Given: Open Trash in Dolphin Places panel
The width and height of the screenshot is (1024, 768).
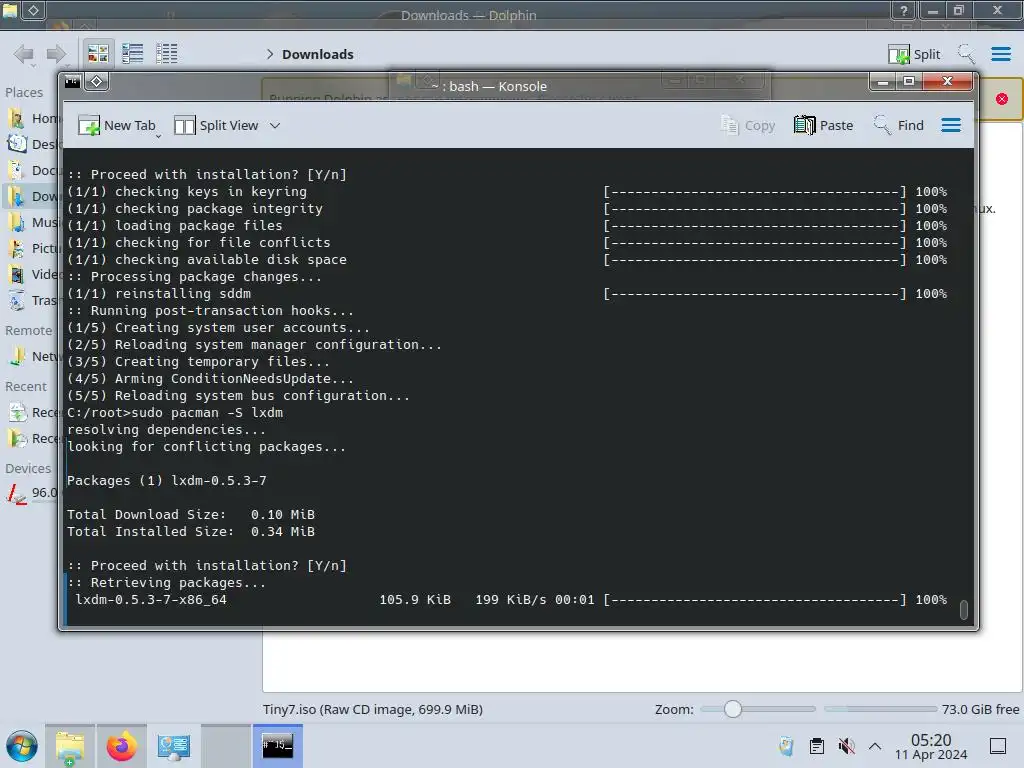Looking at the screenshot, I should (x=33, y=300).
